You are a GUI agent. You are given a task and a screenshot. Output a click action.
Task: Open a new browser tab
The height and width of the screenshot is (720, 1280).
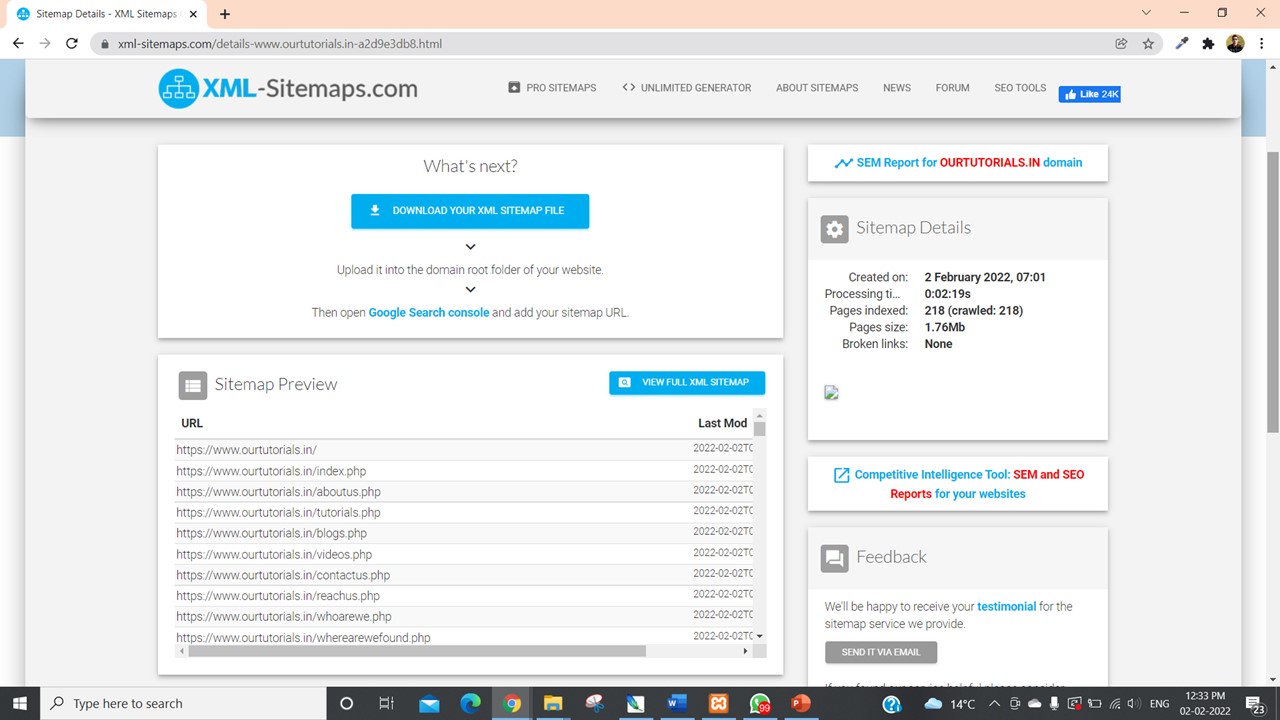(225, 14)
